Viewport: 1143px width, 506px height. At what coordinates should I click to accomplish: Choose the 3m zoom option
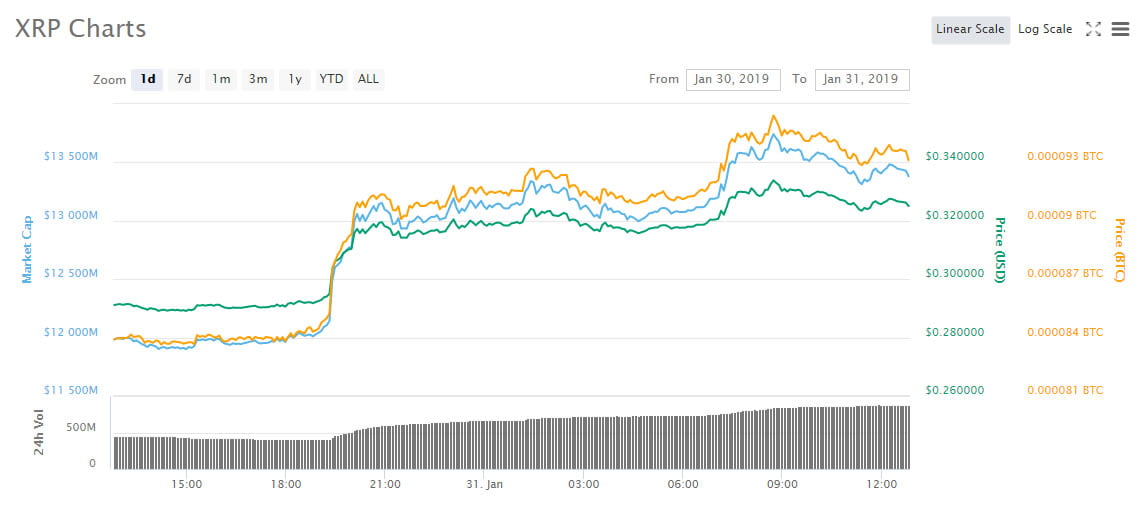(258, 79)
